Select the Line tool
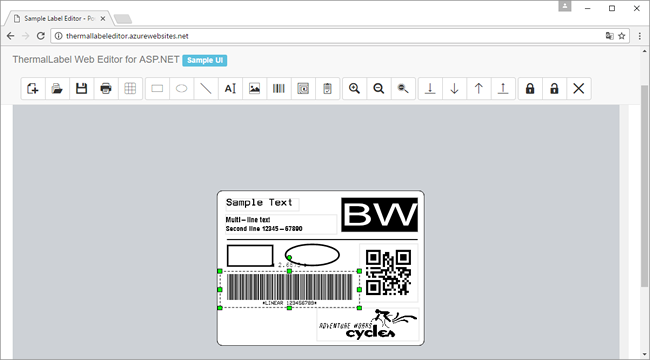 (x=206, y=88)
